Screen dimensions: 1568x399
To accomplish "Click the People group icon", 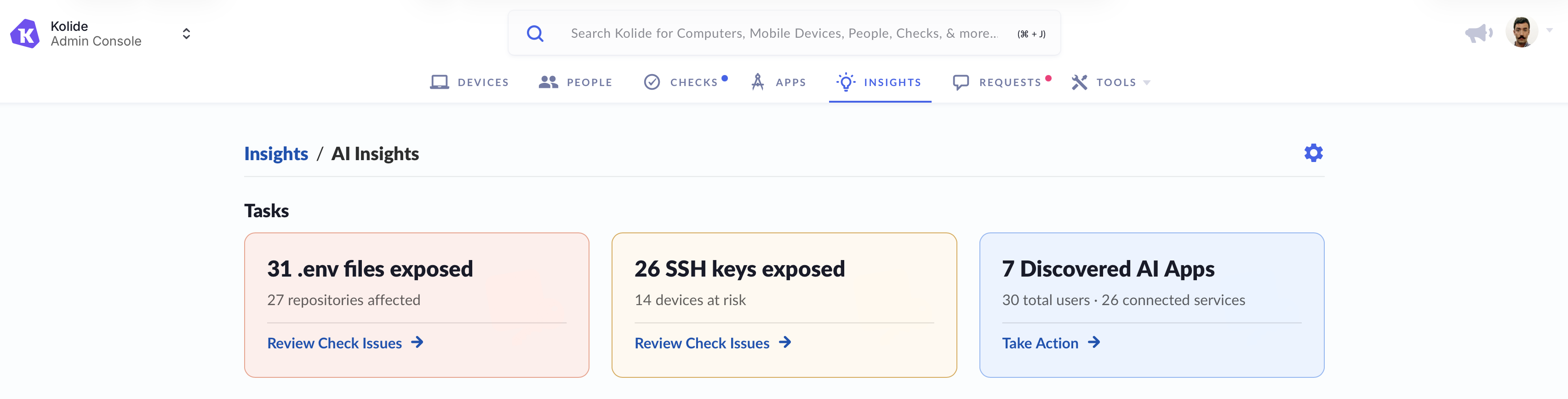I will [548, 82].
